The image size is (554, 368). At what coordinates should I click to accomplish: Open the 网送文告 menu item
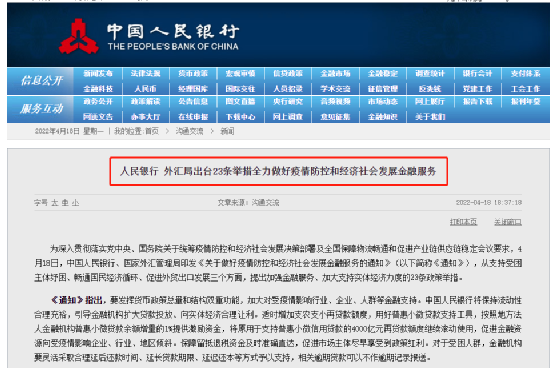coord(98,117)
